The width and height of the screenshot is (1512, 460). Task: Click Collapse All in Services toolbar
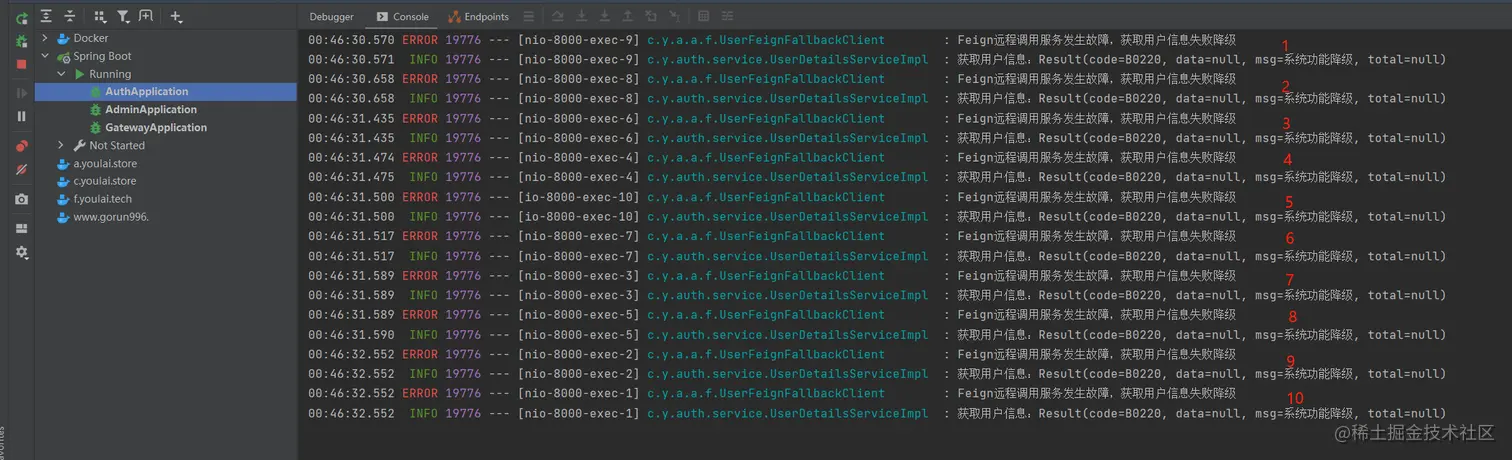(x=69, y=17)
